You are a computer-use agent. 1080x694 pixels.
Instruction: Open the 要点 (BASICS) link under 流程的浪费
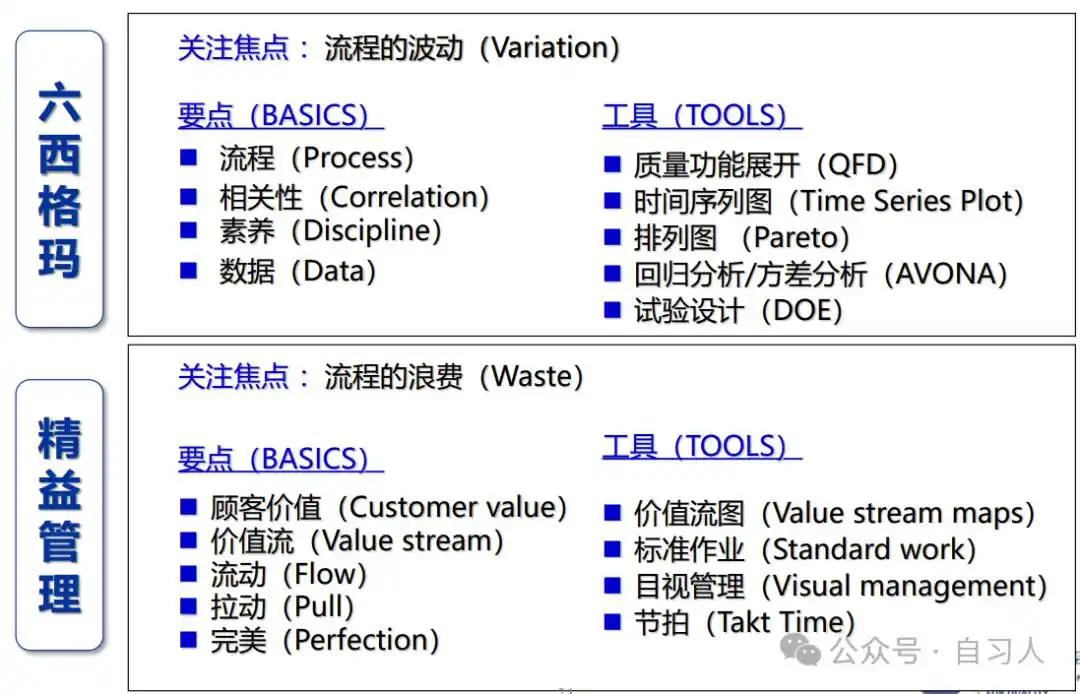pos(280,459)
